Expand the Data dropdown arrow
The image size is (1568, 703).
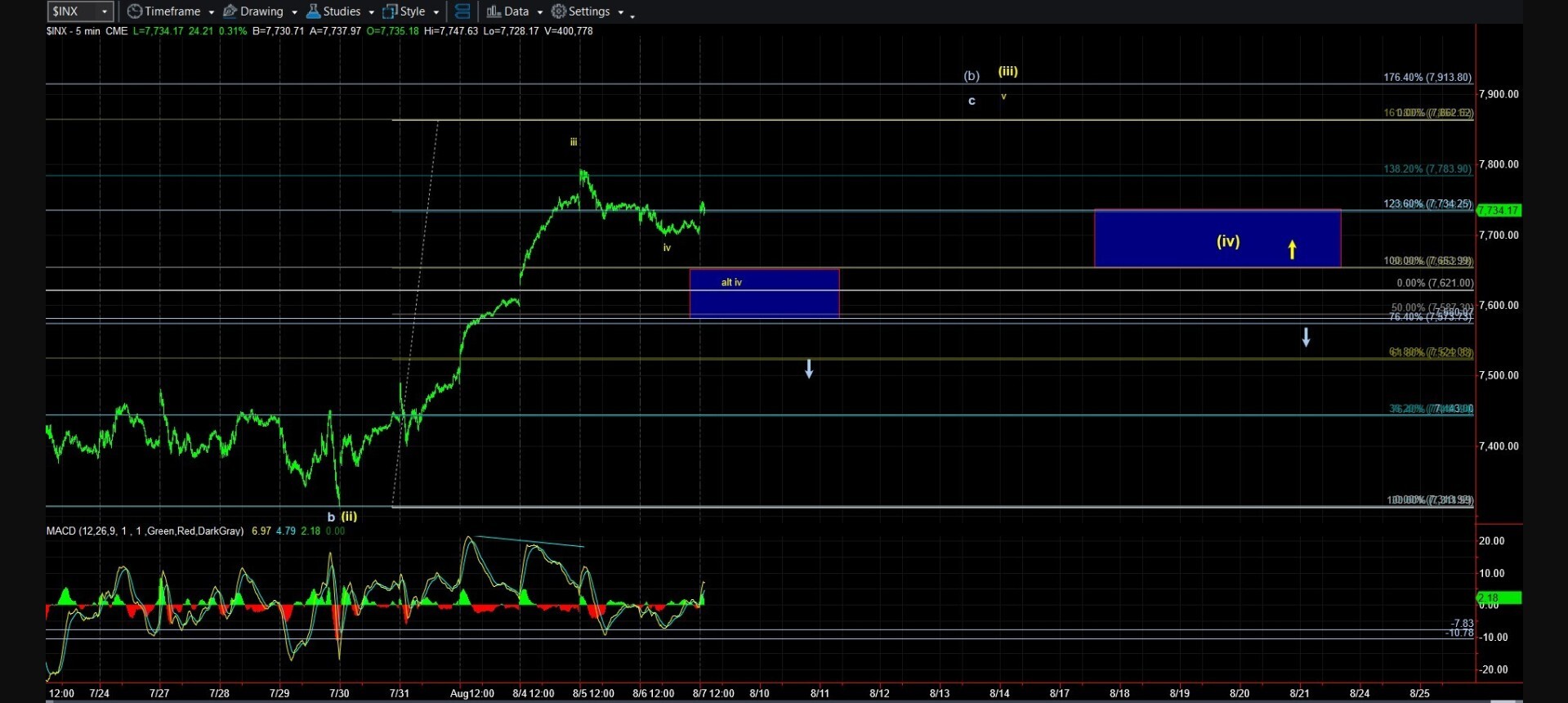tap(539, 12)
